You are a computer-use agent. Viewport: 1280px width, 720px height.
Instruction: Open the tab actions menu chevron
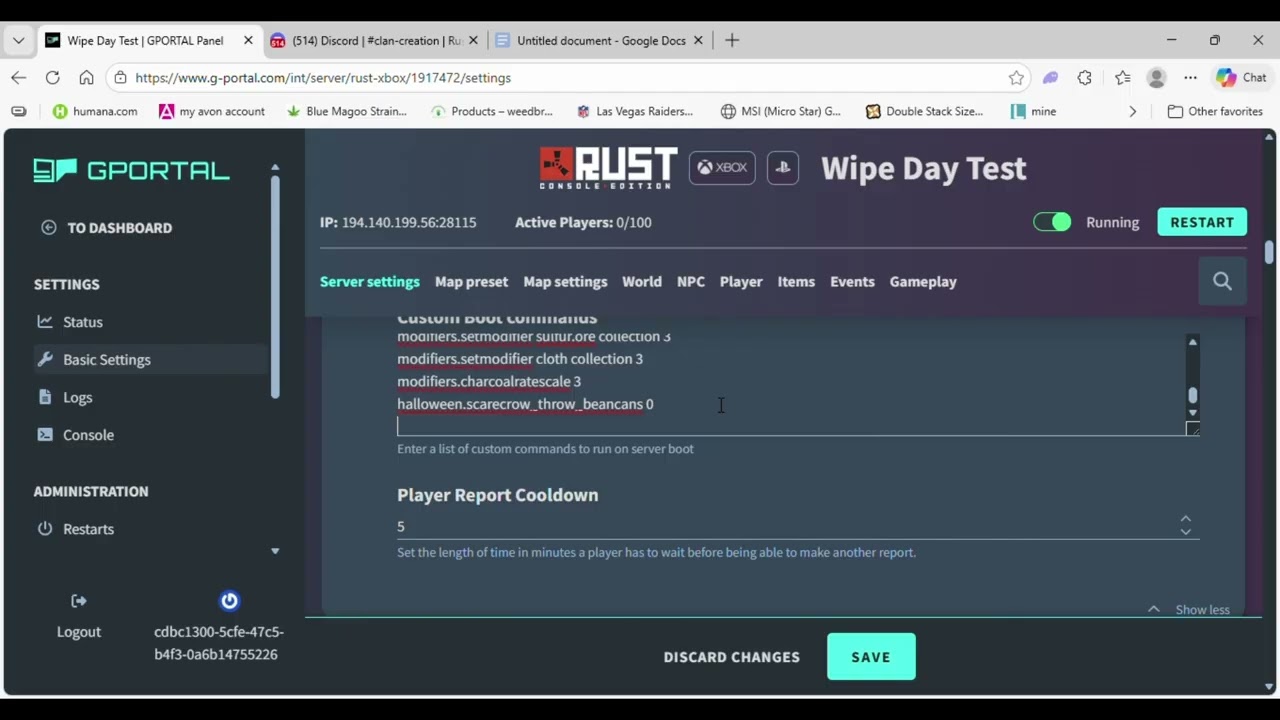point(18,41)
